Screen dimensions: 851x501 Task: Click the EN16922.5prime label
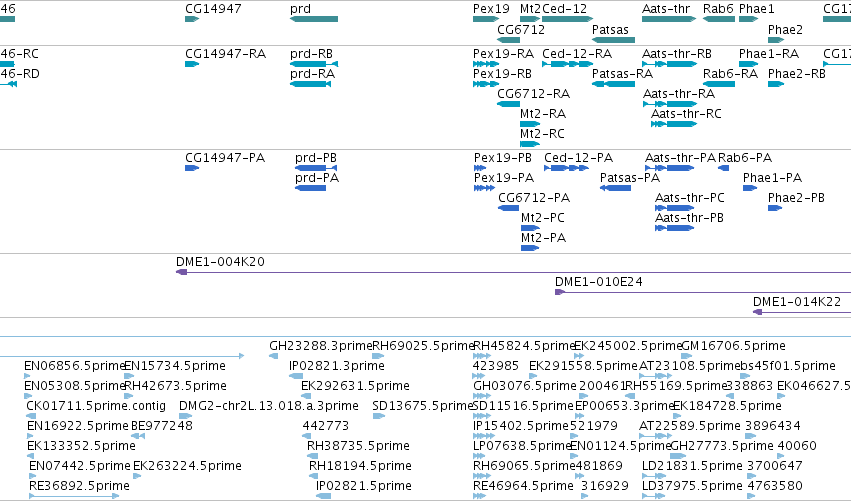[78, 426]
